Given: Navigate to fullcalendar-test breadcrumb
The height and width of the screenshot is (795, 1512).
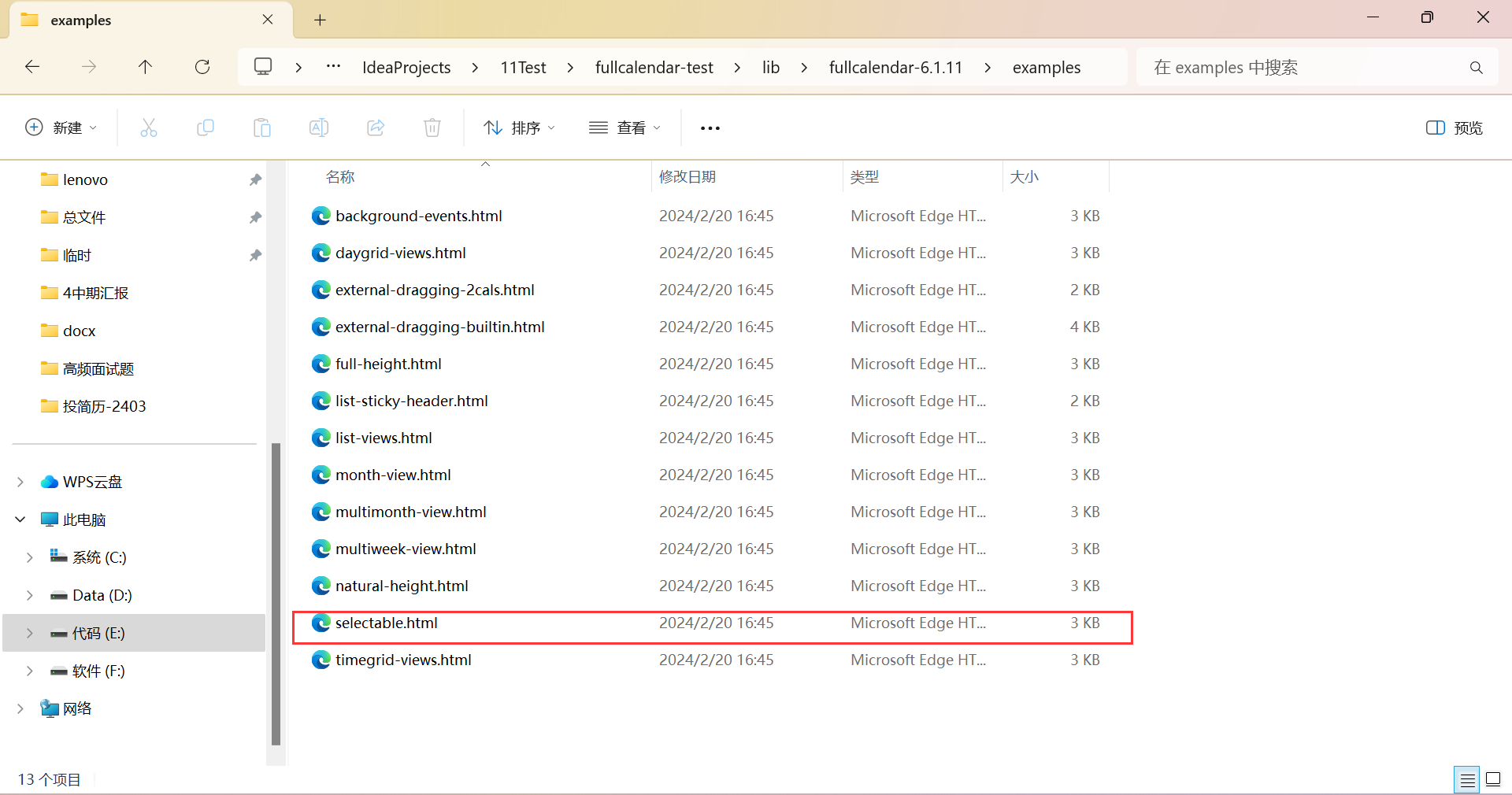Looking at the screenshot, I should [654, 68].
